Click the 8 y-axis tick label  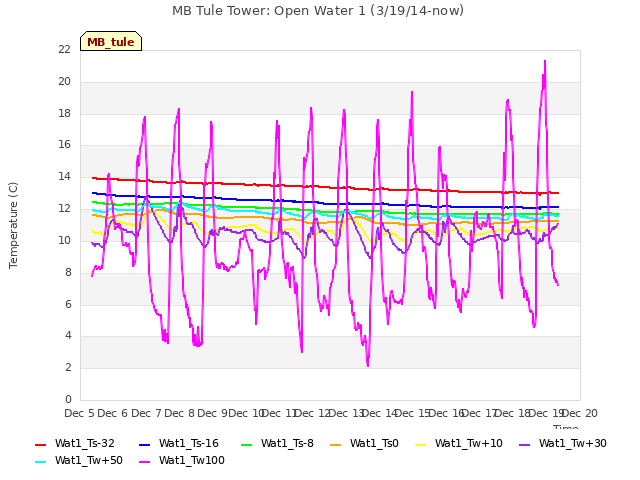point(68,272)
